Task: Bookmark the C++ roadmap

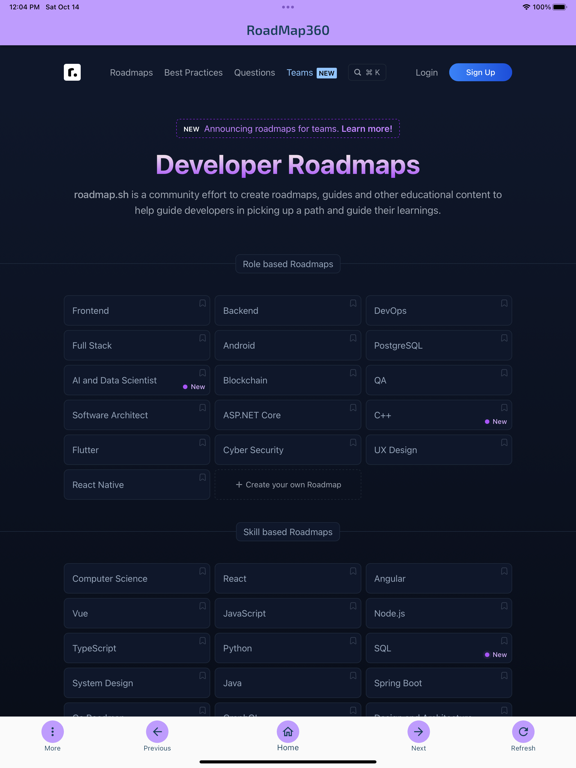Action: tap(504, 408)
